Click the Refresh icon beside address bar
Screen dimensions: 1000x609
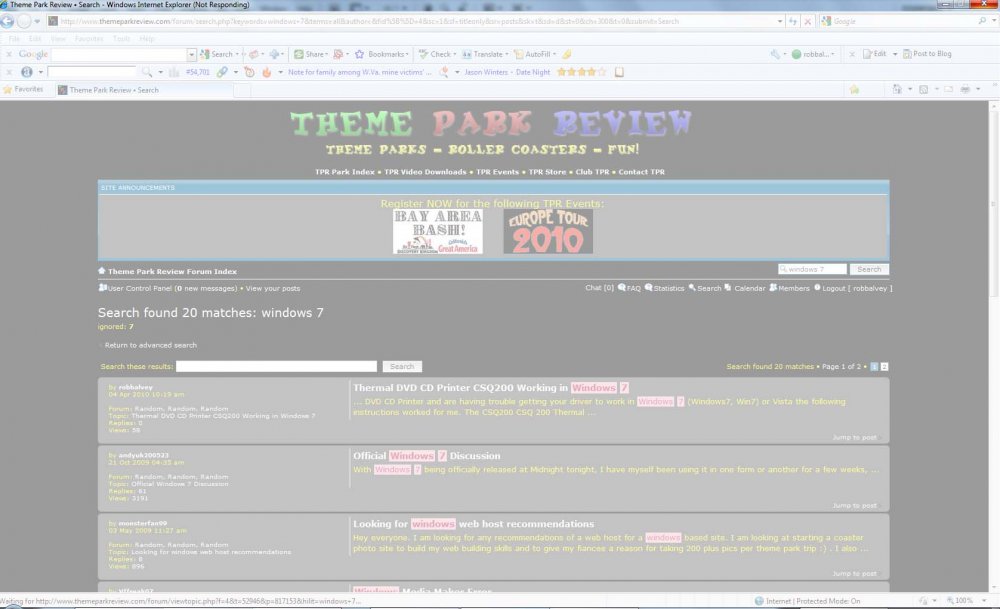(791, 21)
